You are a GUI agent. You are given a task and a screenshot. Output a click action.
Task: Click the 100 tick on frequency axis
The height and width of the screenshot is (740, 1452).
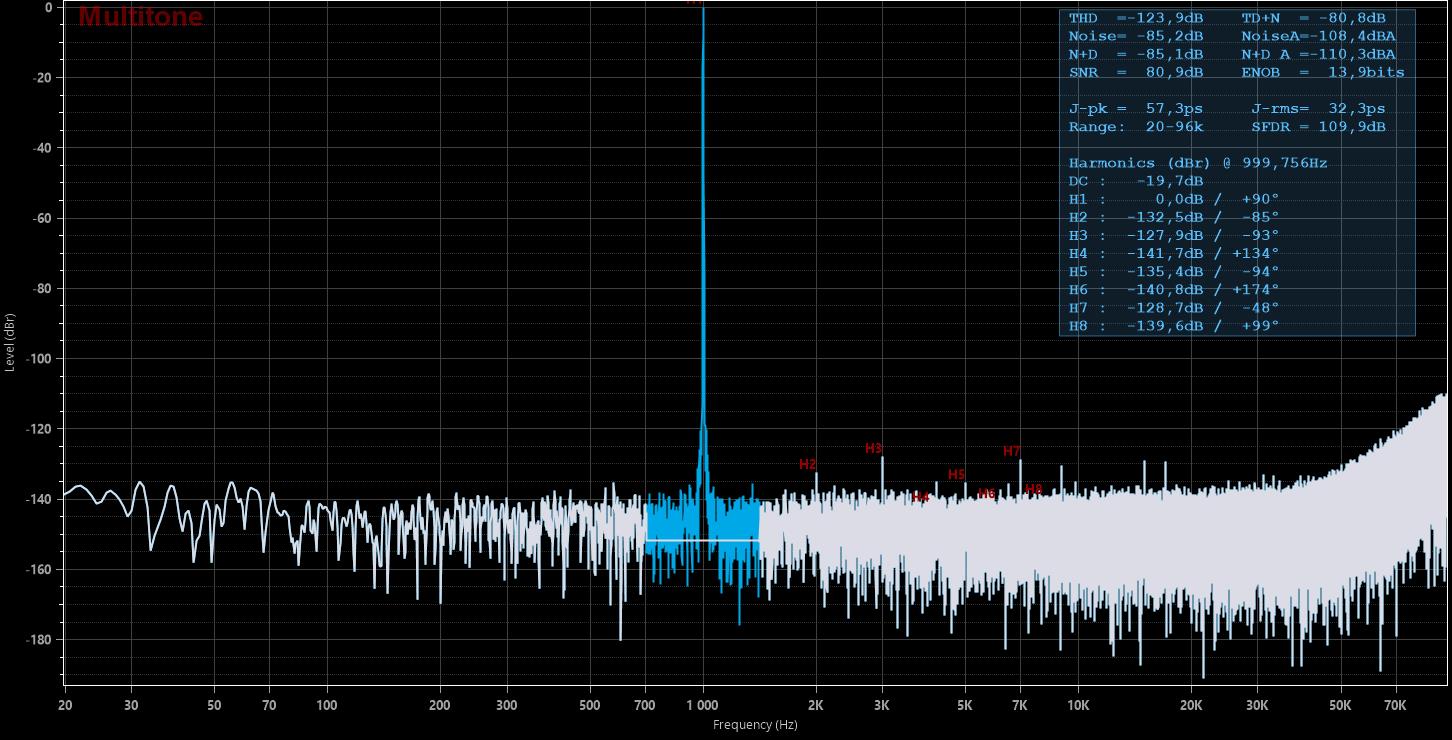327,705
